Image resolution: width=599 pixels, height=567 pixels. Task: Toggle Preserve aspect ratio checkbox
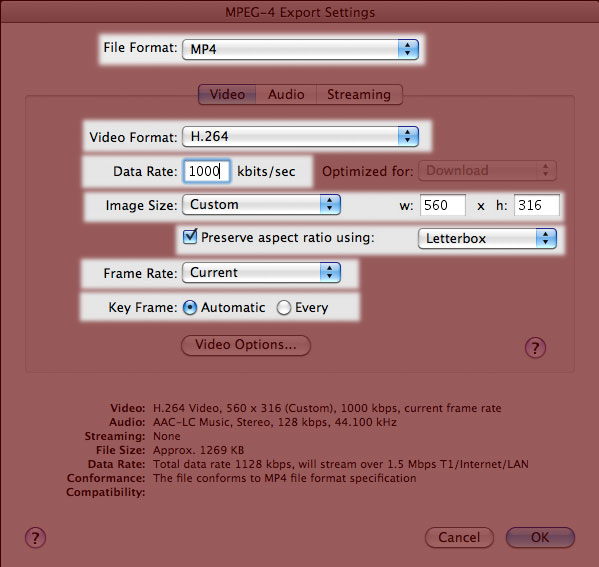[x=190, y=237]
